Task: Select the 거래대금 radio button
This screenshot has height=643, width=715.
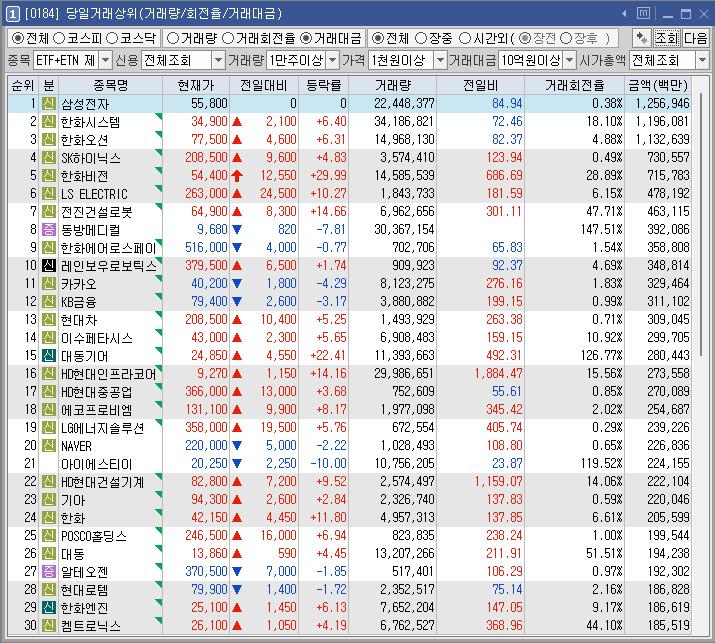Action: (306, 38)
